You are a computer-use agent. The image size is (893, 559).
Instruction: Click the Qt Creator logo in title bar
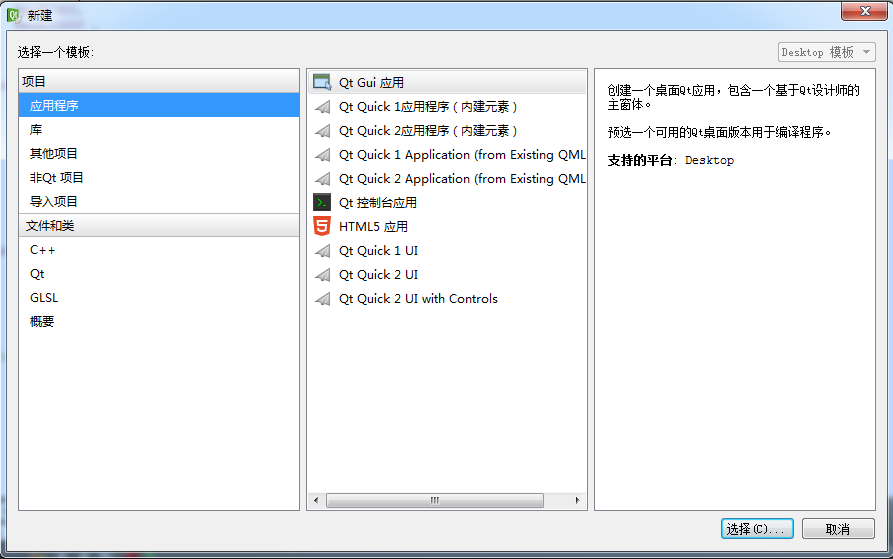(x=14, y=15)
